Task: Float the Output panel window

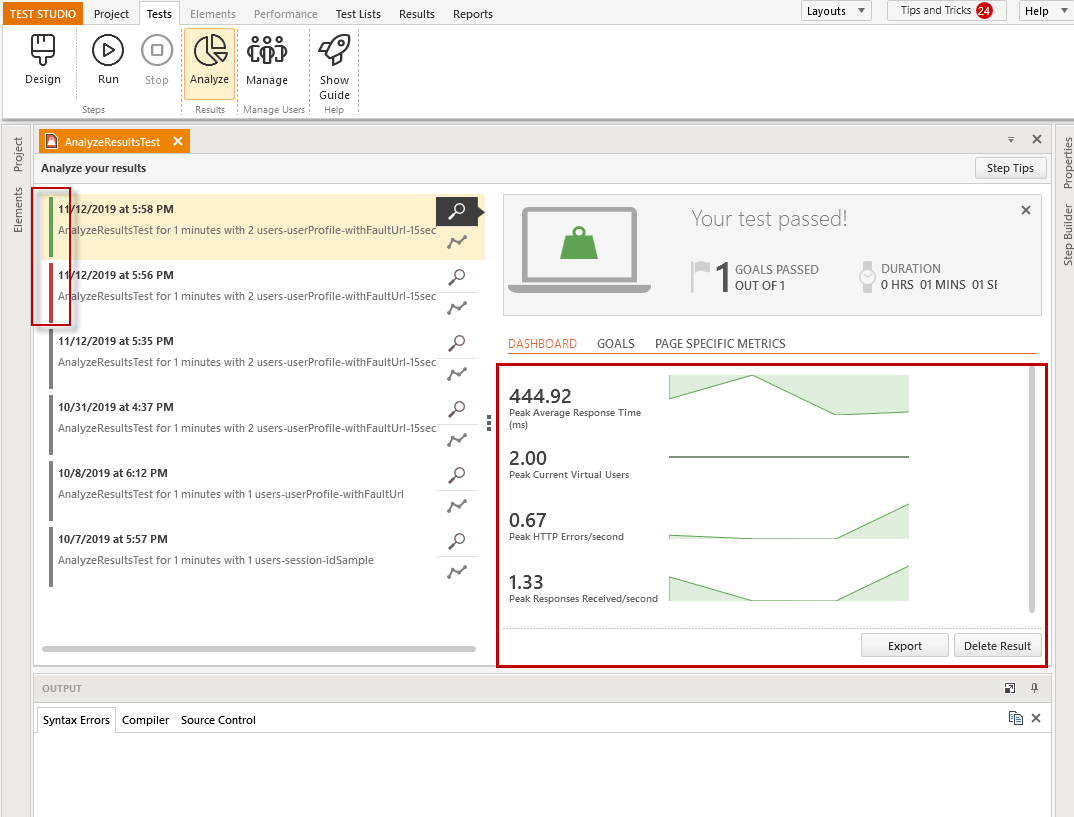Action: tap(1010, 688)
